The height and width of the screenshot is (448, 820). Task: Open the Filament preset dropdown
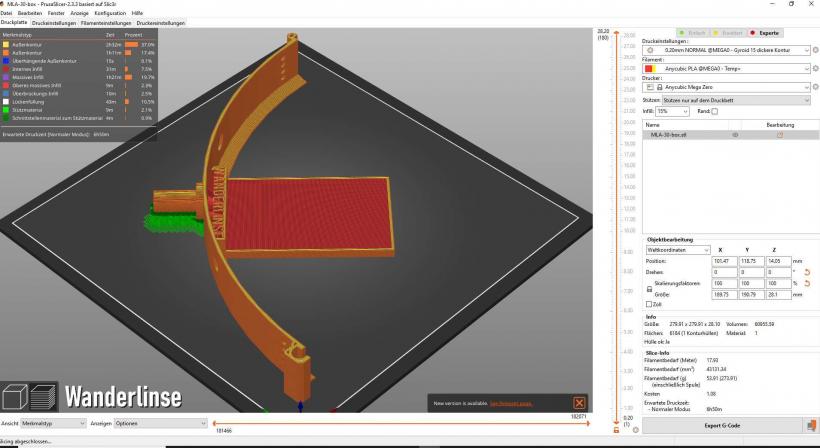click(726, 68)
